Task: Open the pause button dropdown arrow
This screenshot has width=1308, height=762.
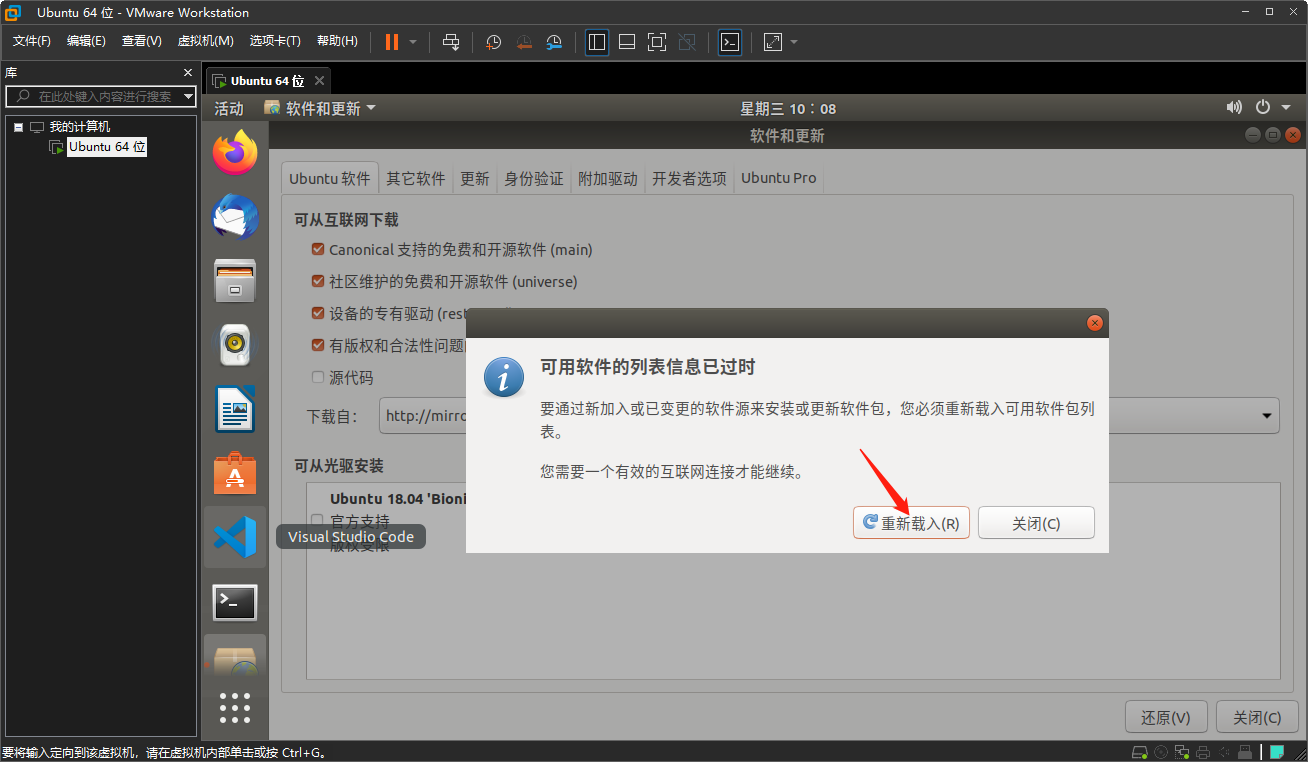Action: (413, 42)
